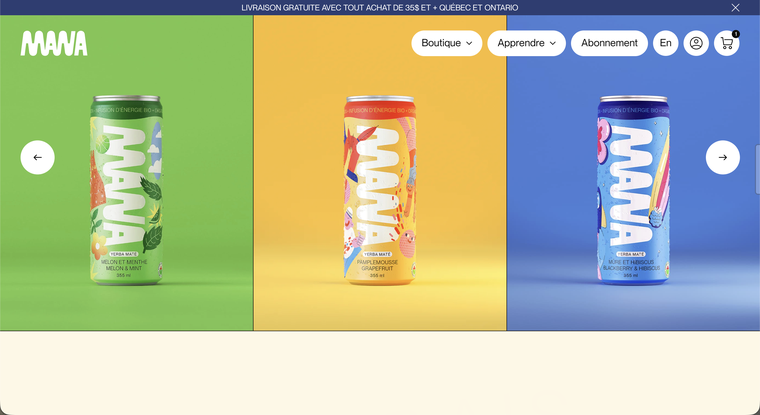This screenshot has width=760, height=415.
Task: Open the Abonnement page
Action: pos(609,43)
